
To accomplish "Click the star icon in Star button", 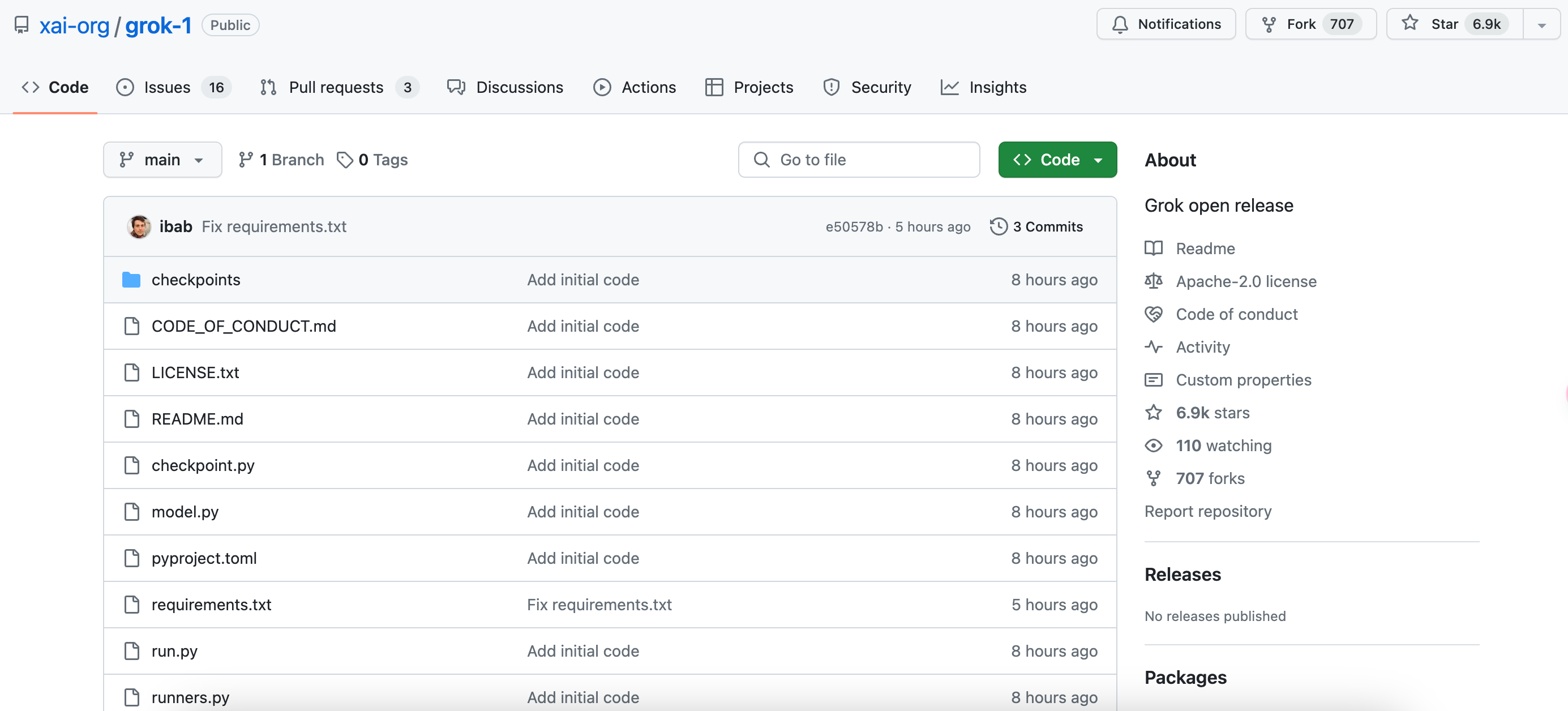I will [1410, 24].
